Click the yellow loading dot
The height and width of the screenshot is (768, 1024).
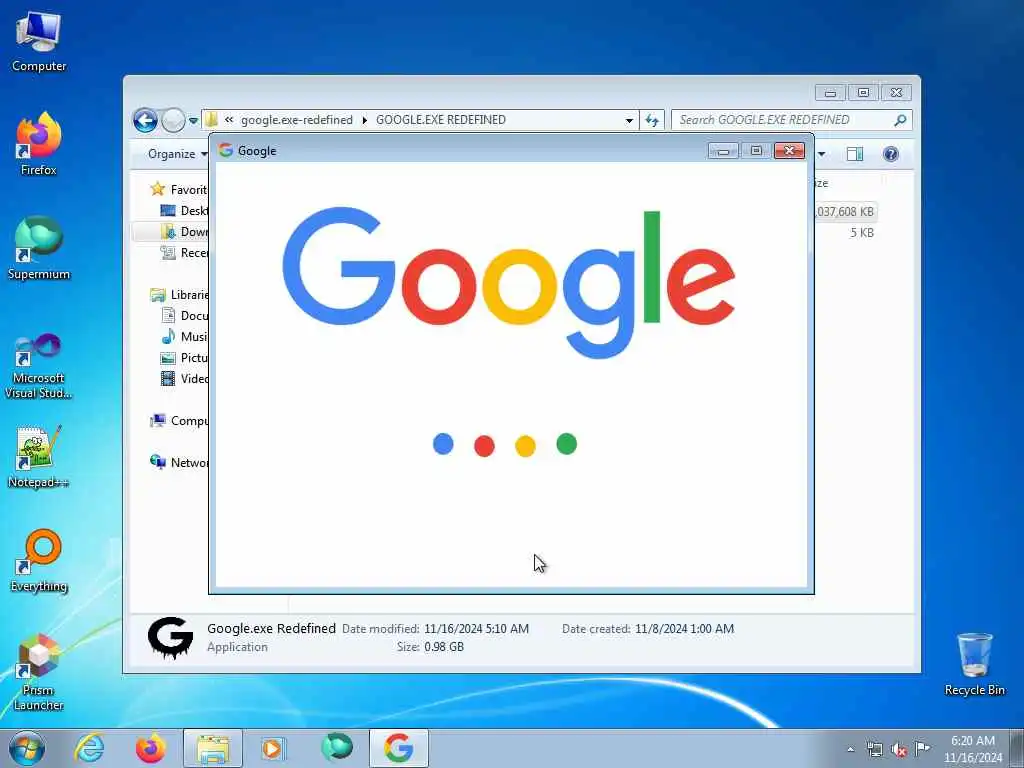[525, 446]
